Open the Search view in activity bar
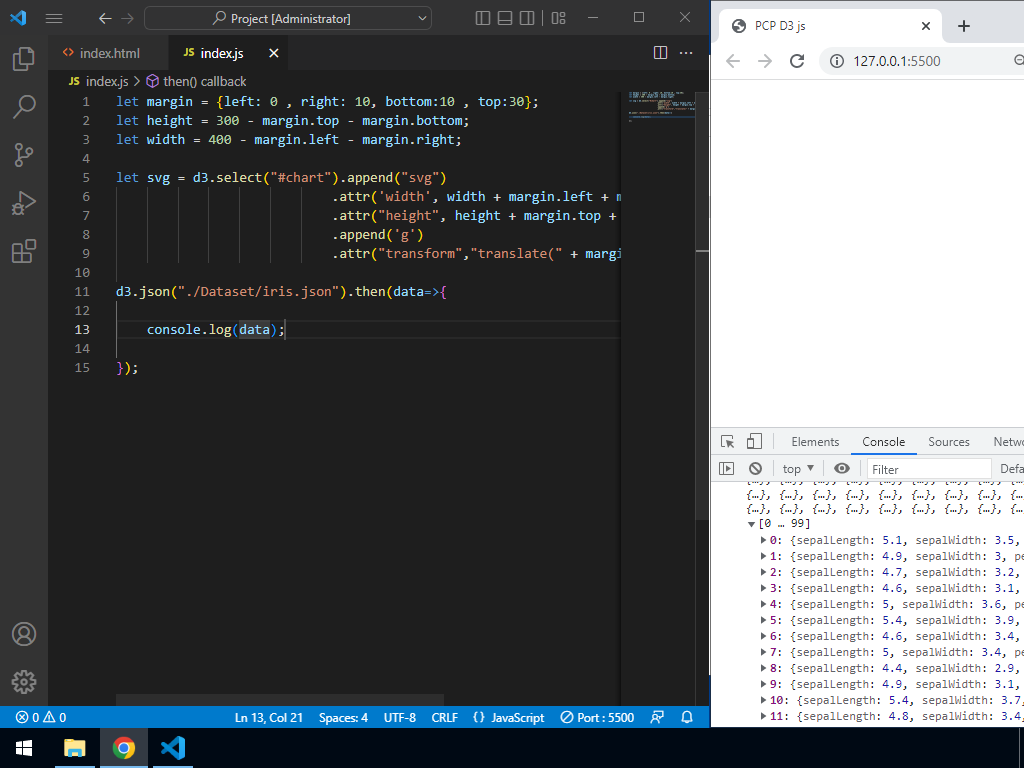This screenshot has width=1024, height=768. coord(24,106)
